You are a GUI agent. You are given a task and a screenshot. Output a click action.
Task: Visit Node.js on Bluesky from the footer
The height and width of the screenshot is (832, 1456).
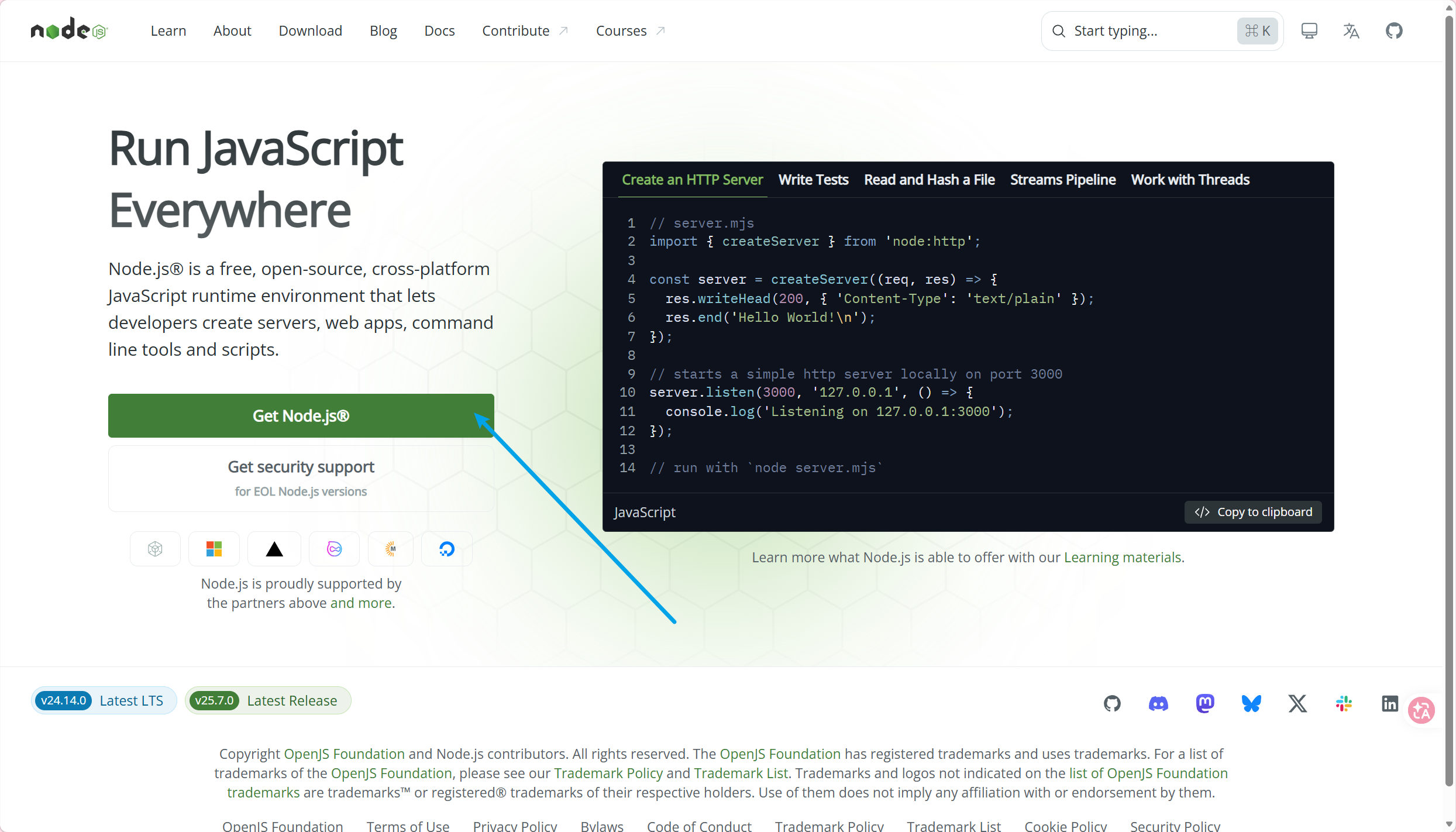(x=1252, y=703)
